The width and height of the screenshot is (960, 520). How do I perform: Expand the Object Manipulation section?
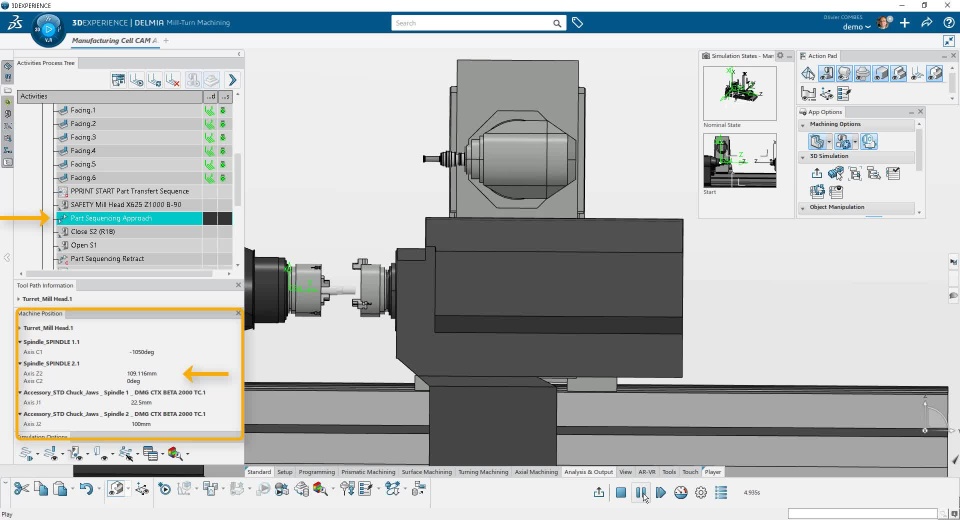click(x=803, y=208)
